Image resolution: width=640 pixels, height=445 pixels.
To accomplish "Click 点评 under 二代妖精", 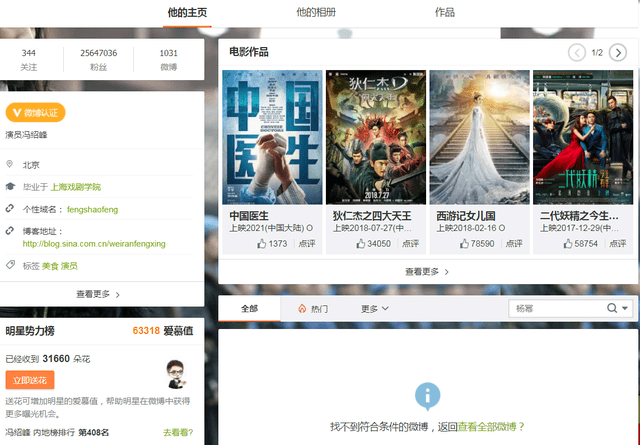I will (x=618, y=244).
